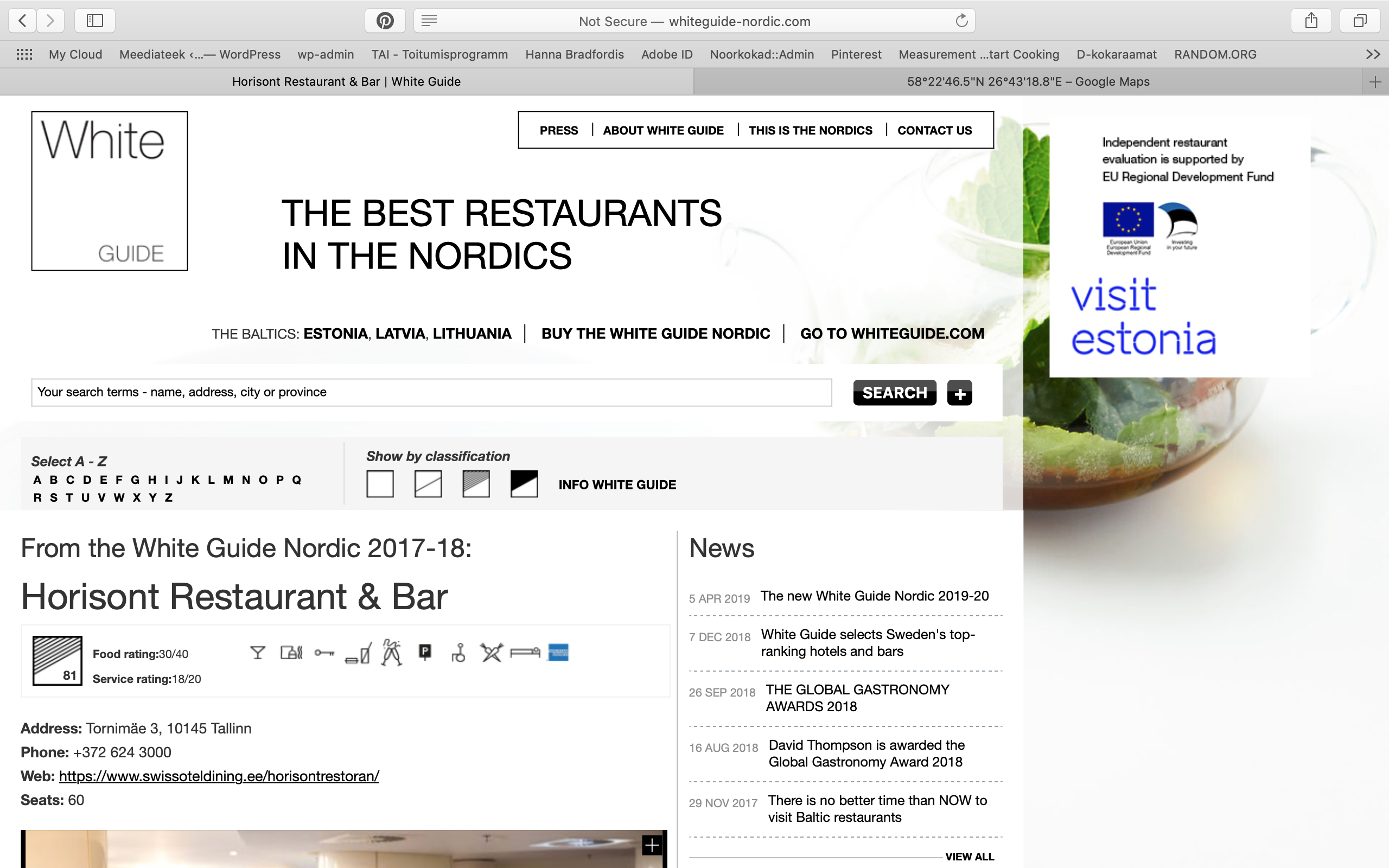Click the Pinterest extension button in toolbar
The image size is (1389, 868).
(x=385, y=21)
